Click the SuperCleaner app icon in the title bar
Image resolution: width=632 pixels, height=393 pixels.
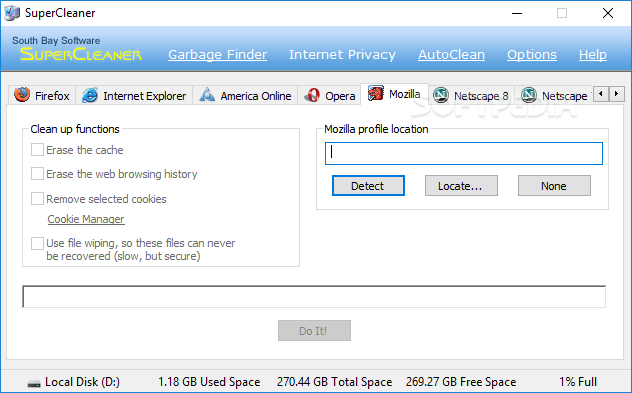(12, 13)
